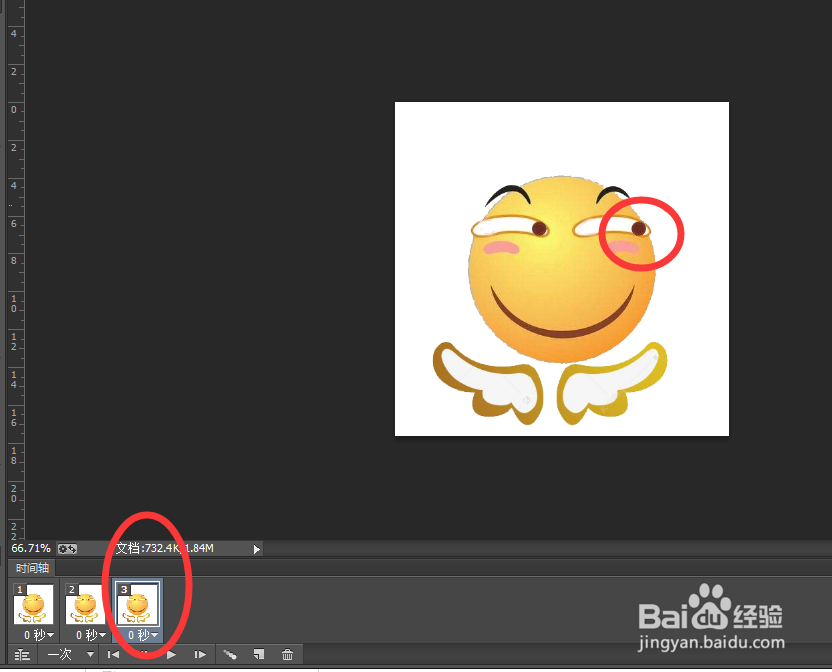Expand the document info popup arrow
Viewport: 832px width, 672px height.
point(256,548)
